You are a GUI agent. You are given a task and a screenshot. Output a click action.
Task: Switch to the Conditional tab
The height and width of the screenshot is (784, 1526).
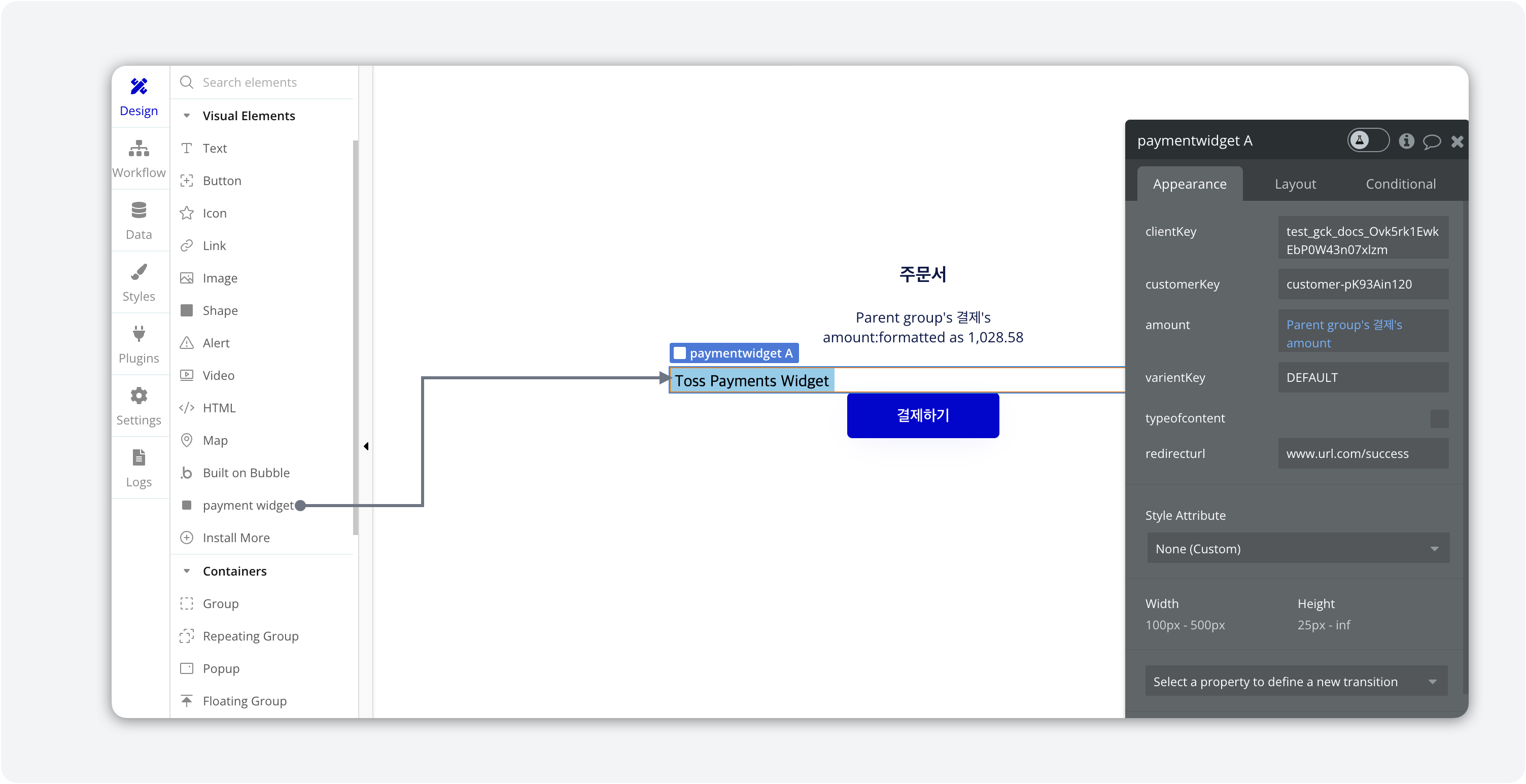pos(1400,184)
